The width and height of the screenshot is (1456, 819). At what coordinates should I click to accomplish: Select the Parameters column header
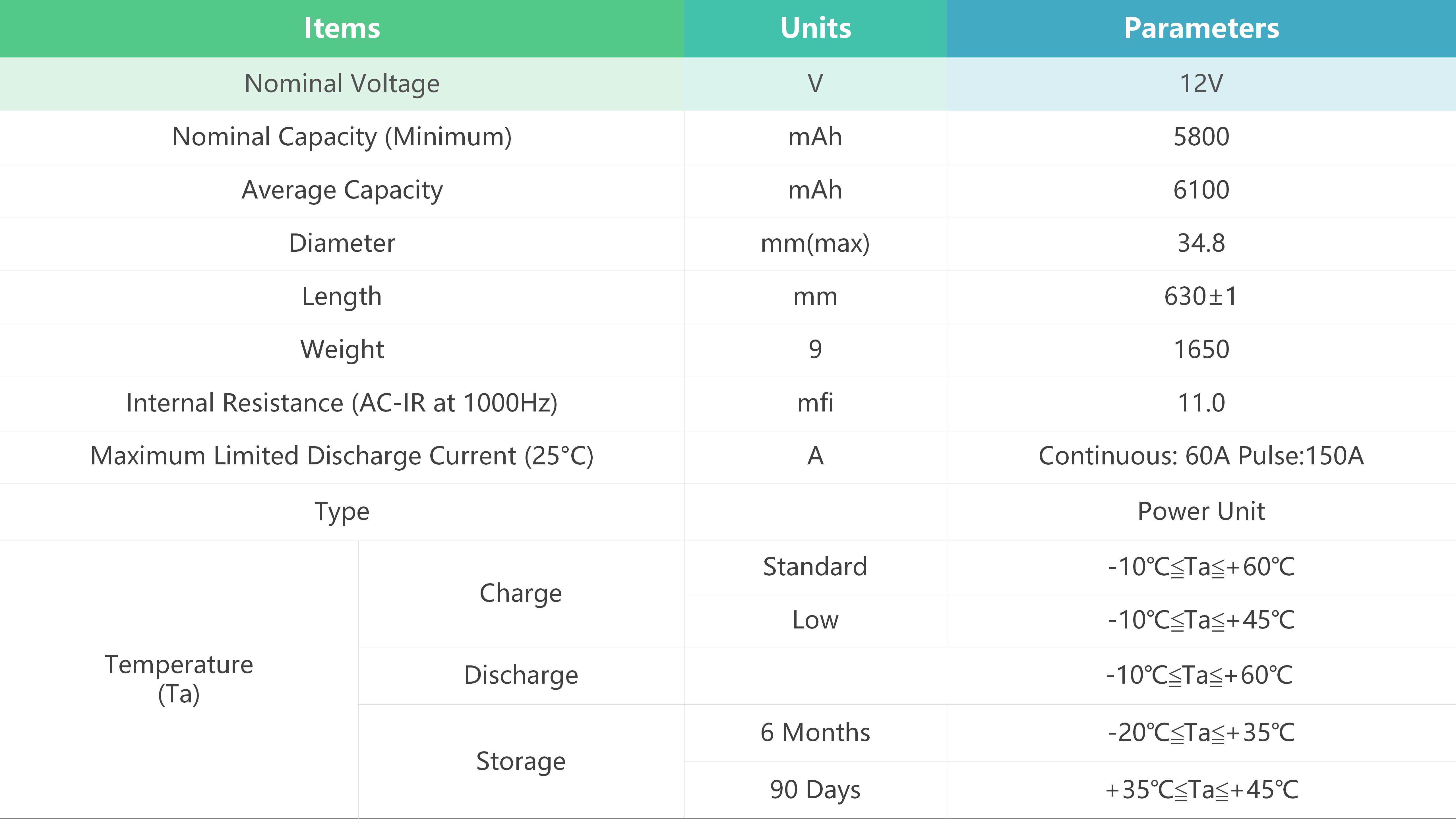click(1201, 28)
